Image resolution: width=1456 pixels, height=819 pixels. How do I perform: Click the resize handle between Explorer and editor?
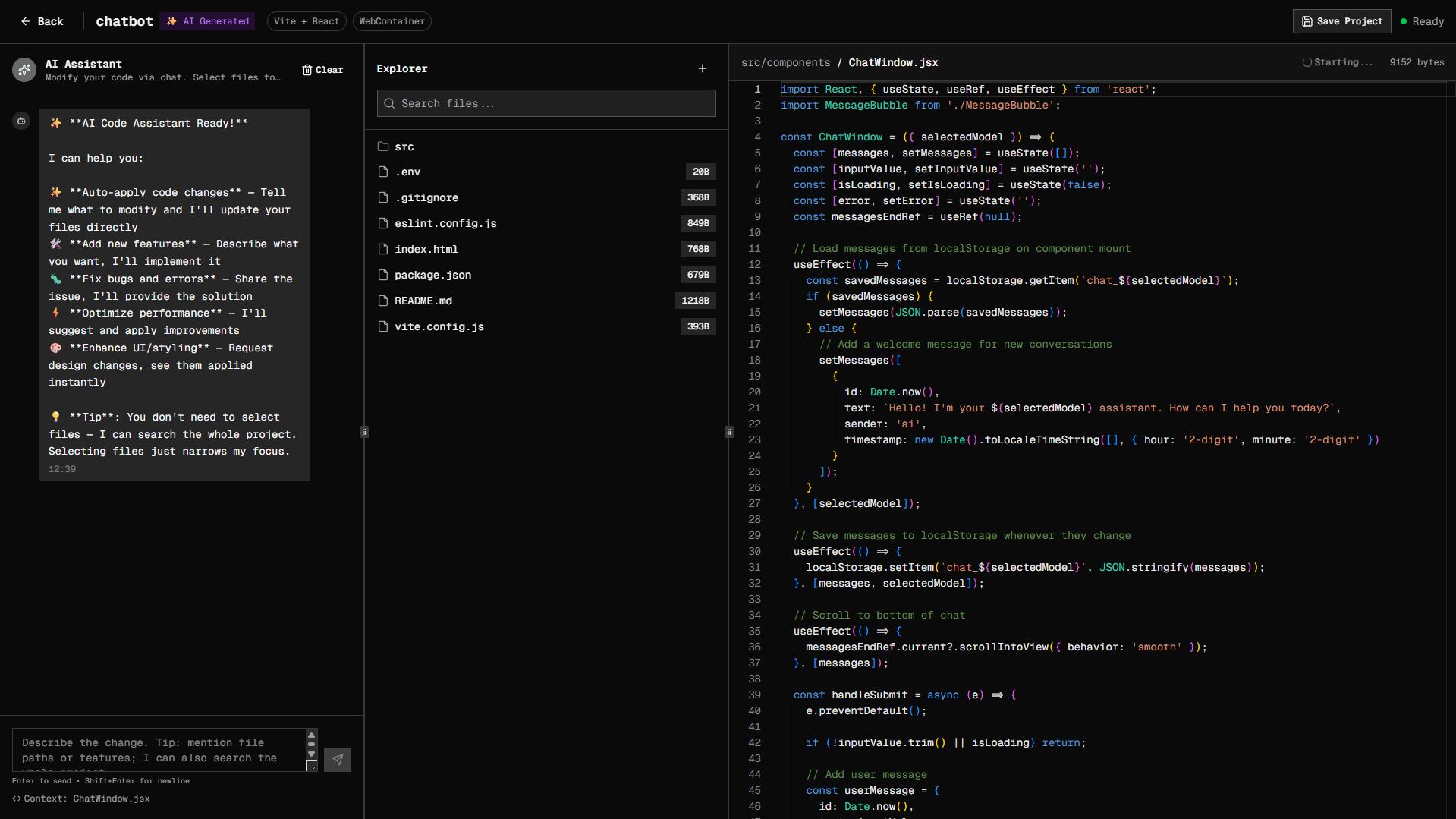(729, 432)
